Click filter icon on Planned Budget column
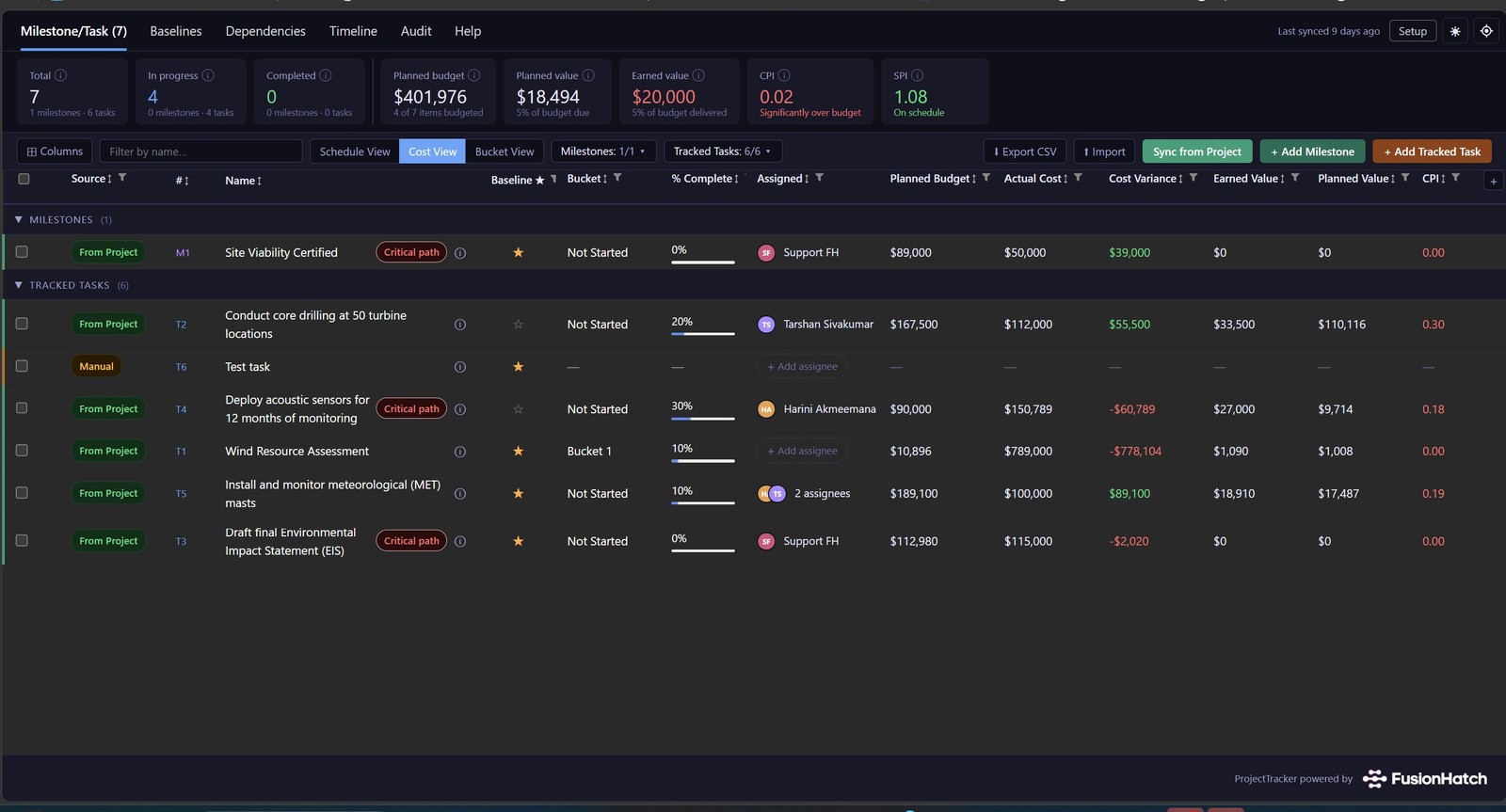Image resolution: width=1506 pixels, height=812 pixels. click(x=986, y=177)
